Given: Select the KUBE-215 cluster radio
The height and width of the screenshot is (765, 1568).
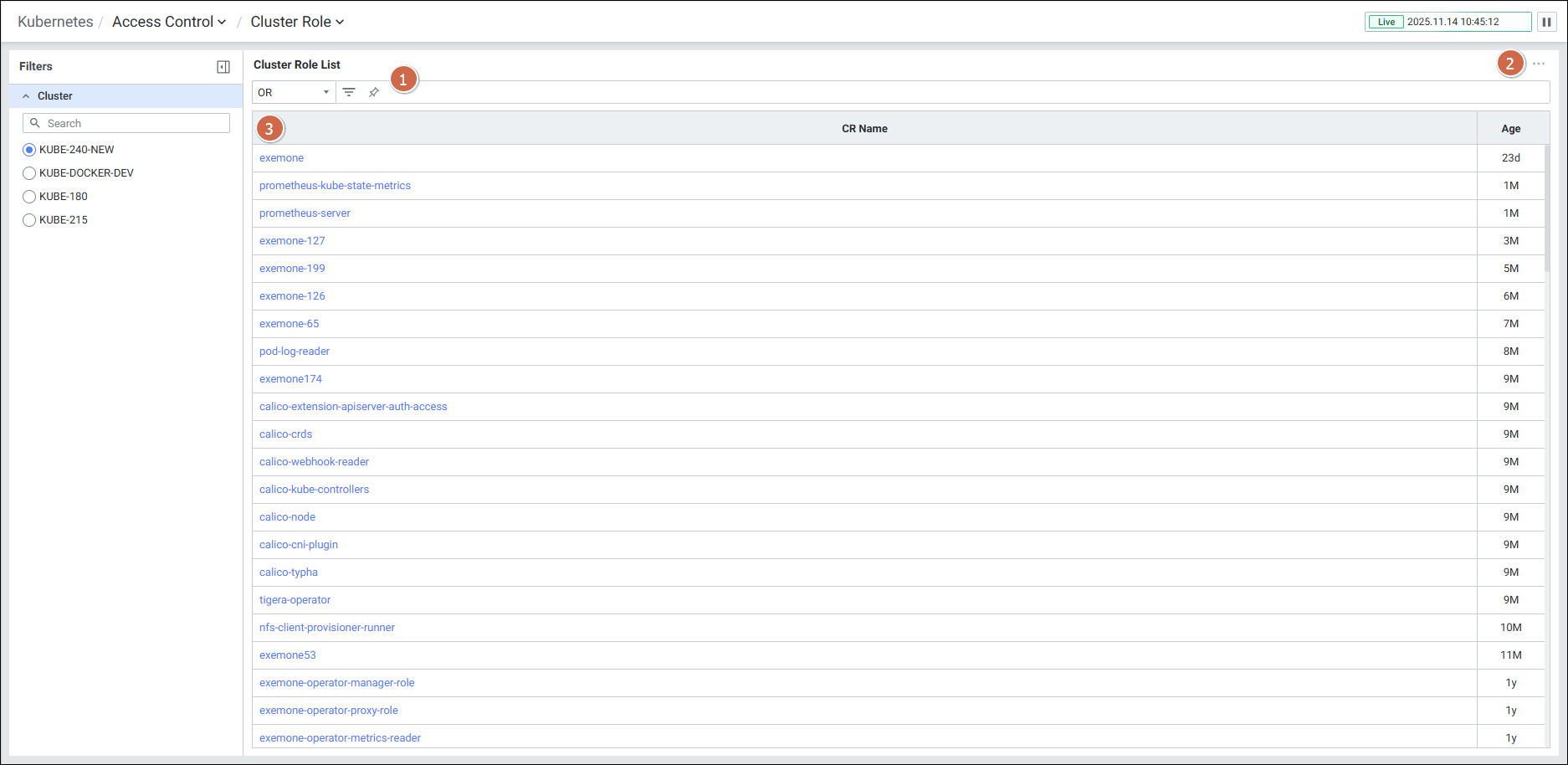Looking at the screenshot, I should pyautogui.click(x=29, y=220).
